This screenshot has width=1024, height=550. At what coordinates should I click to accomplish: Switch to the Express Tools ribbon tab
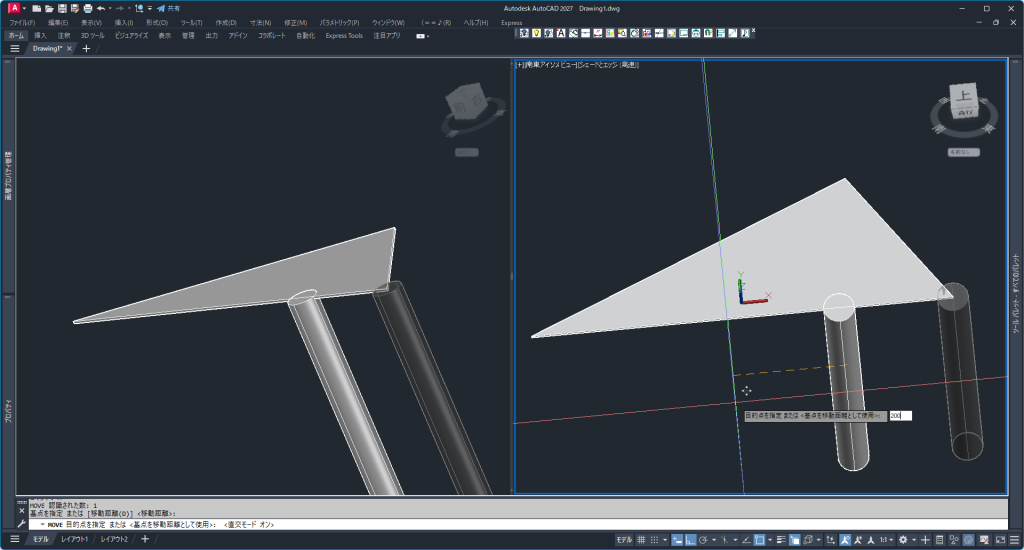(344, 35)
